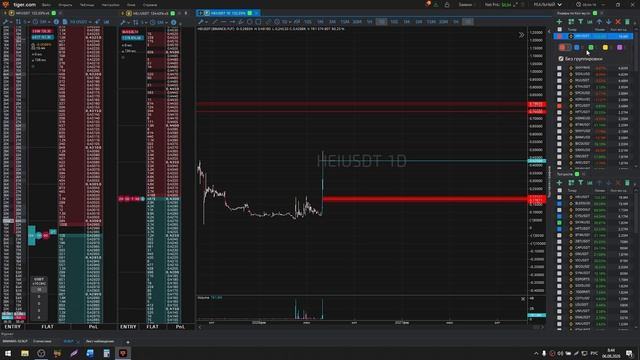The height and width of the screenshot is (360, 640).
Task: Select the circle shape drawing tool
Action: pyautogui.click(x=249, y=22)
